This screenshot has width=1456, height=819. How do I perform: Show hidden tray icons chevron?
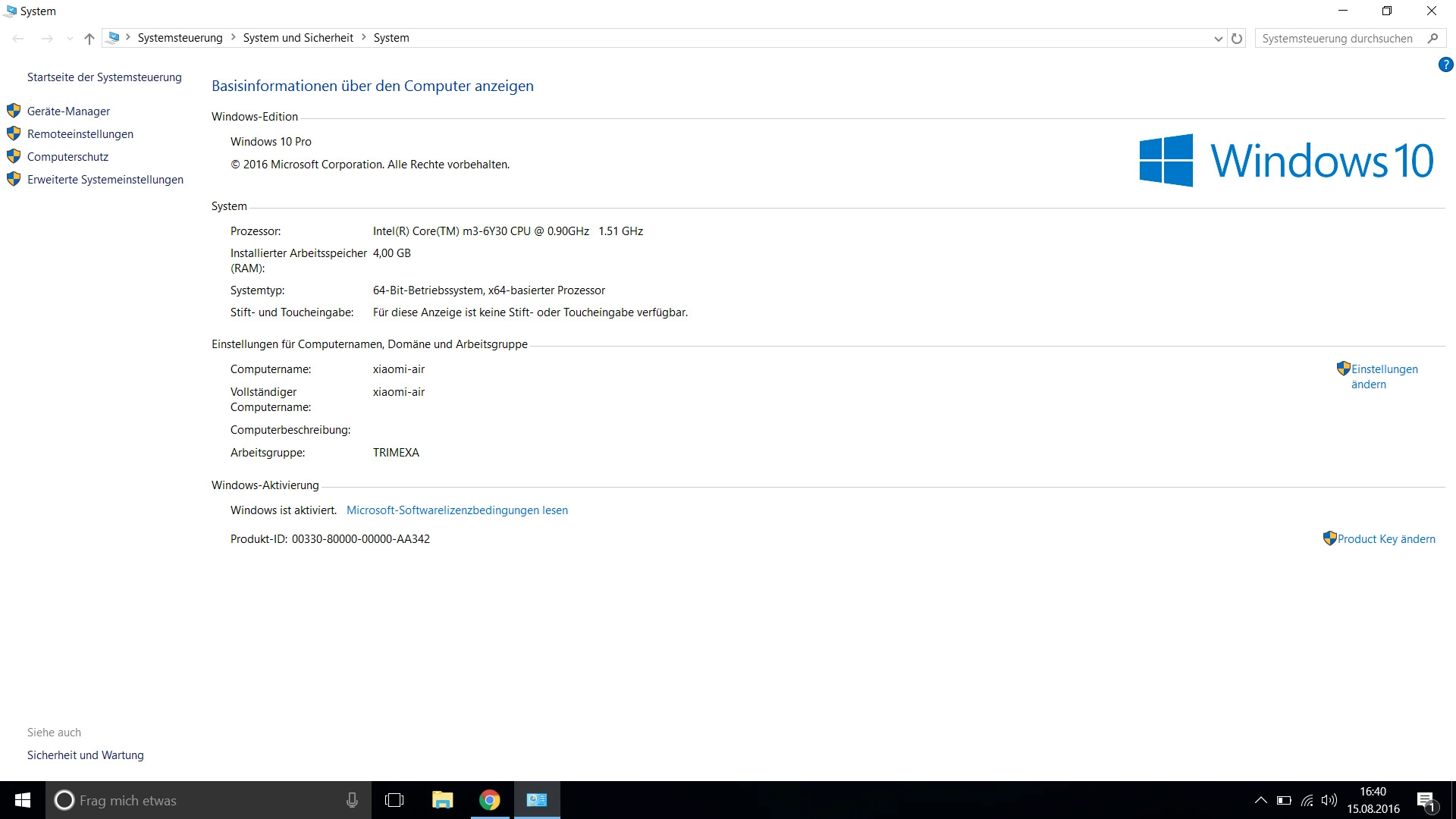(1260, 800)
